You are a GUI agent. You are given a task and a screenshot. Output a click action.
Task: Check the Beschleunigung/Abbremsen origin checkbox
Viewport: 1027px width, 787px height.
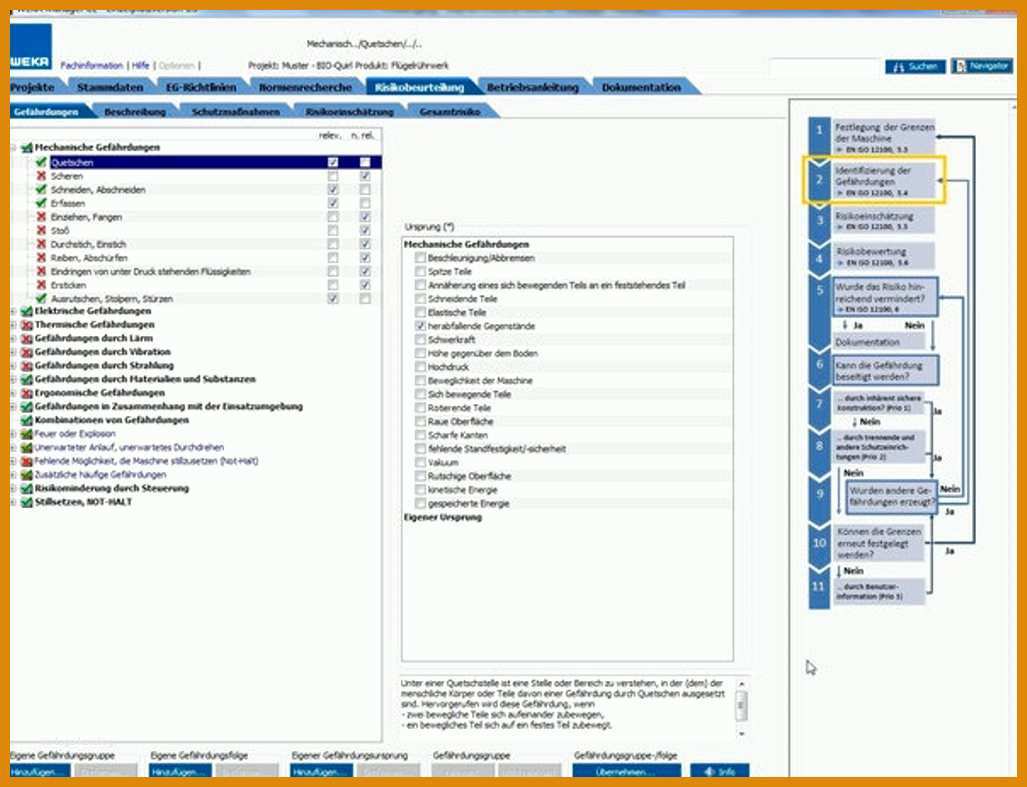point(420,258)
